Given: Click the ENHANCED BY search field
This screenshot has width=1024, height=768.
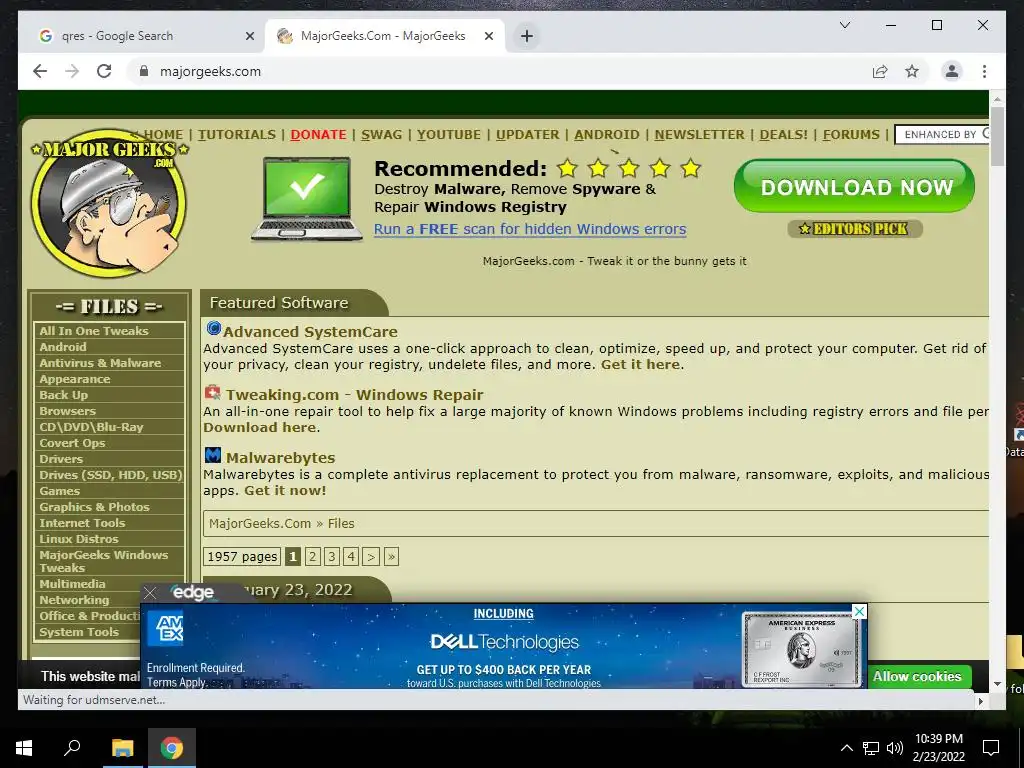Looking at the screenshot, I should coord(942,135).
